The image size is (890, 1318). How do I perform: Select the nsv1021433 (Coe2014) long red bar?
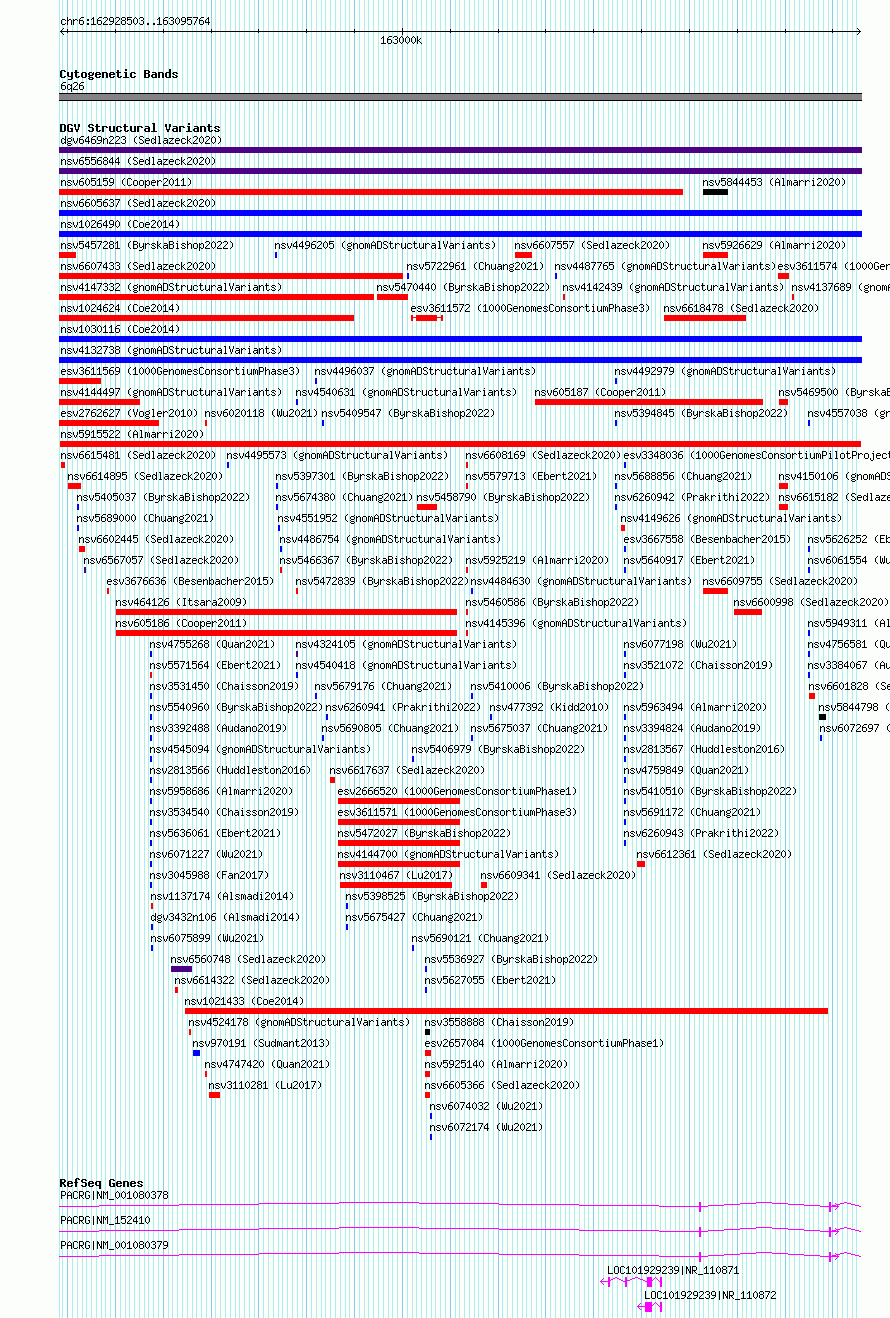506,1011
